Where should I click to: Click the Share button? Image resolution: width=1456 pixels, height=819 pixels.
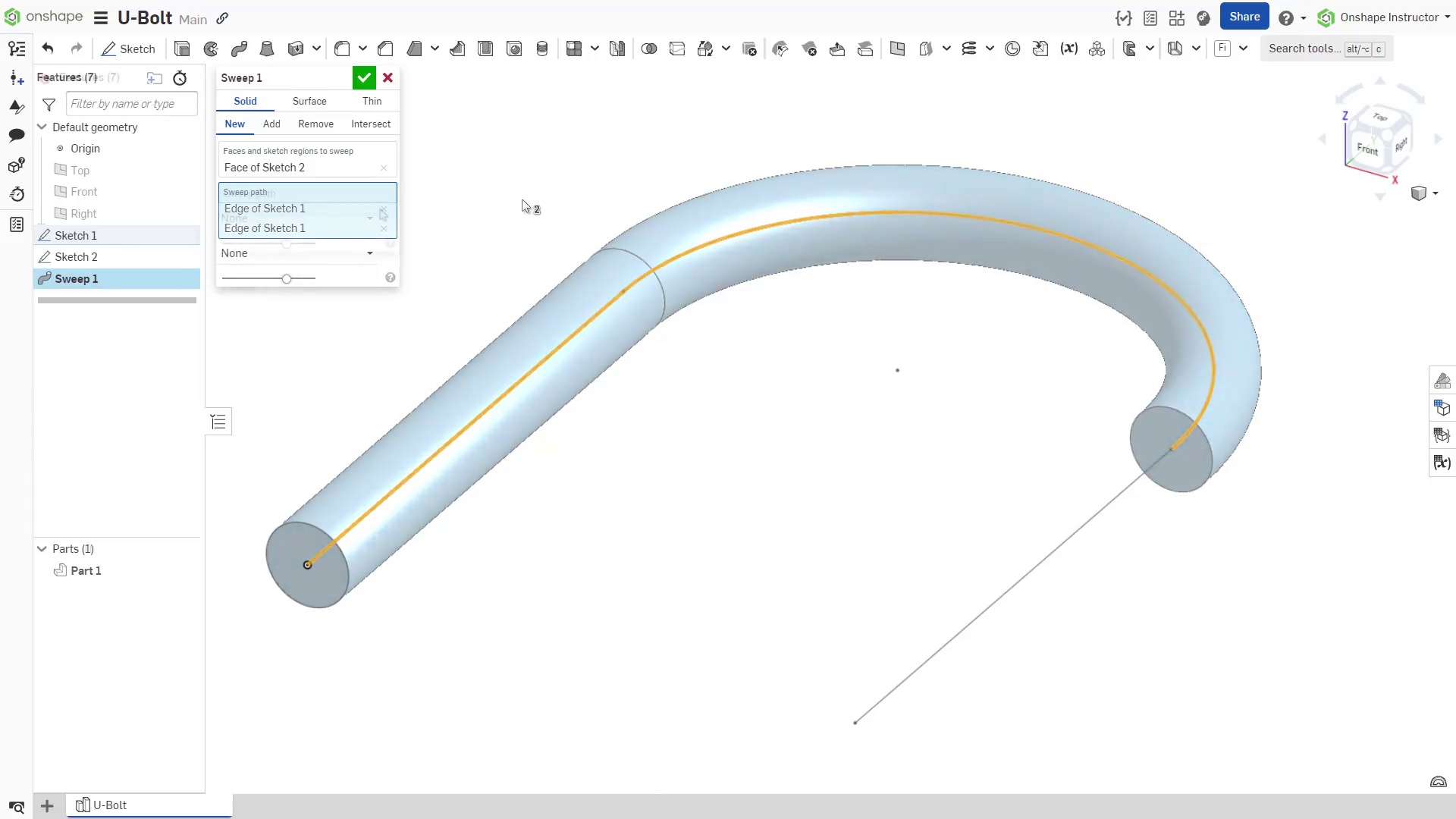[x=1244, y=17]
